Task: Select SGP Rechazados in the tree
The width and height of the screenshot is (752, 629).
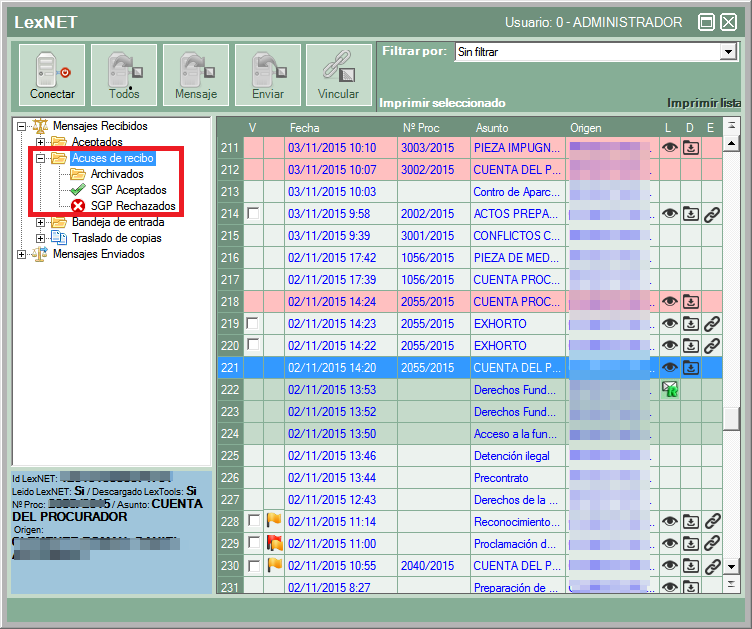Action: [x=132, y=206]
